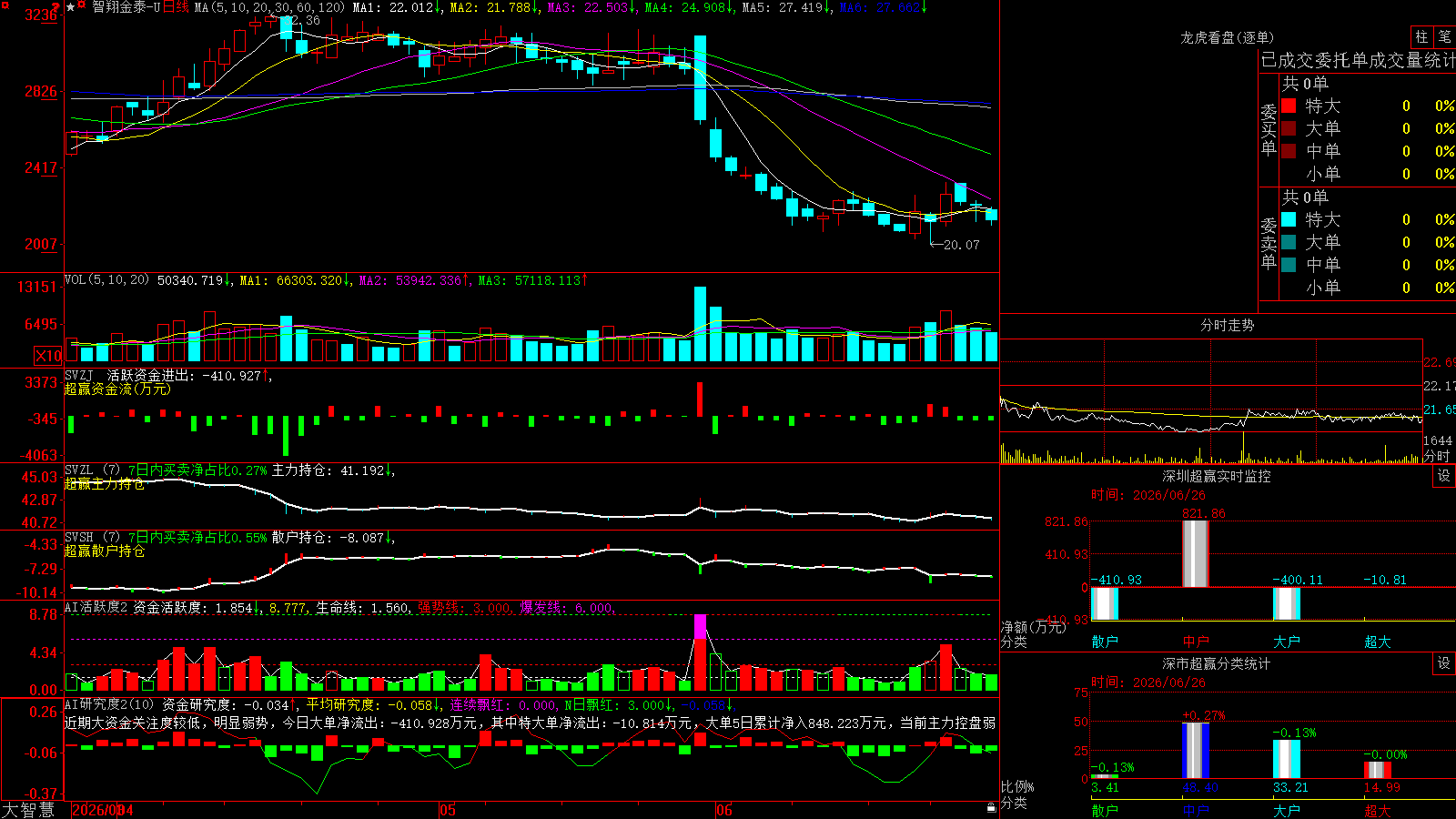Click the 2026/04 date marker on timeline
Viewport: 1456px width, 819px height.
coord(103,810)
